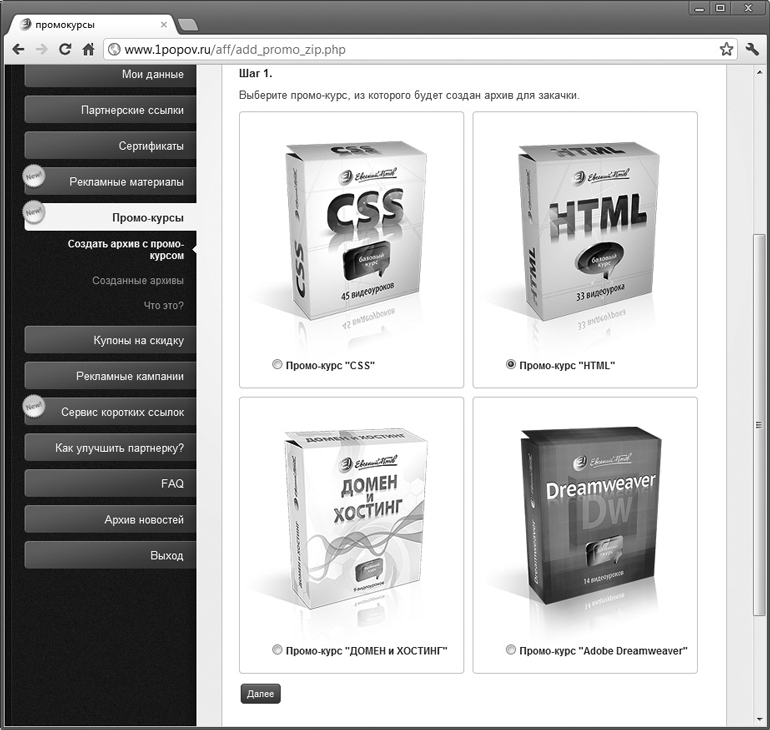Open the Мои данные menu item
The image size is (770, 730).
[x=110, y=75]
